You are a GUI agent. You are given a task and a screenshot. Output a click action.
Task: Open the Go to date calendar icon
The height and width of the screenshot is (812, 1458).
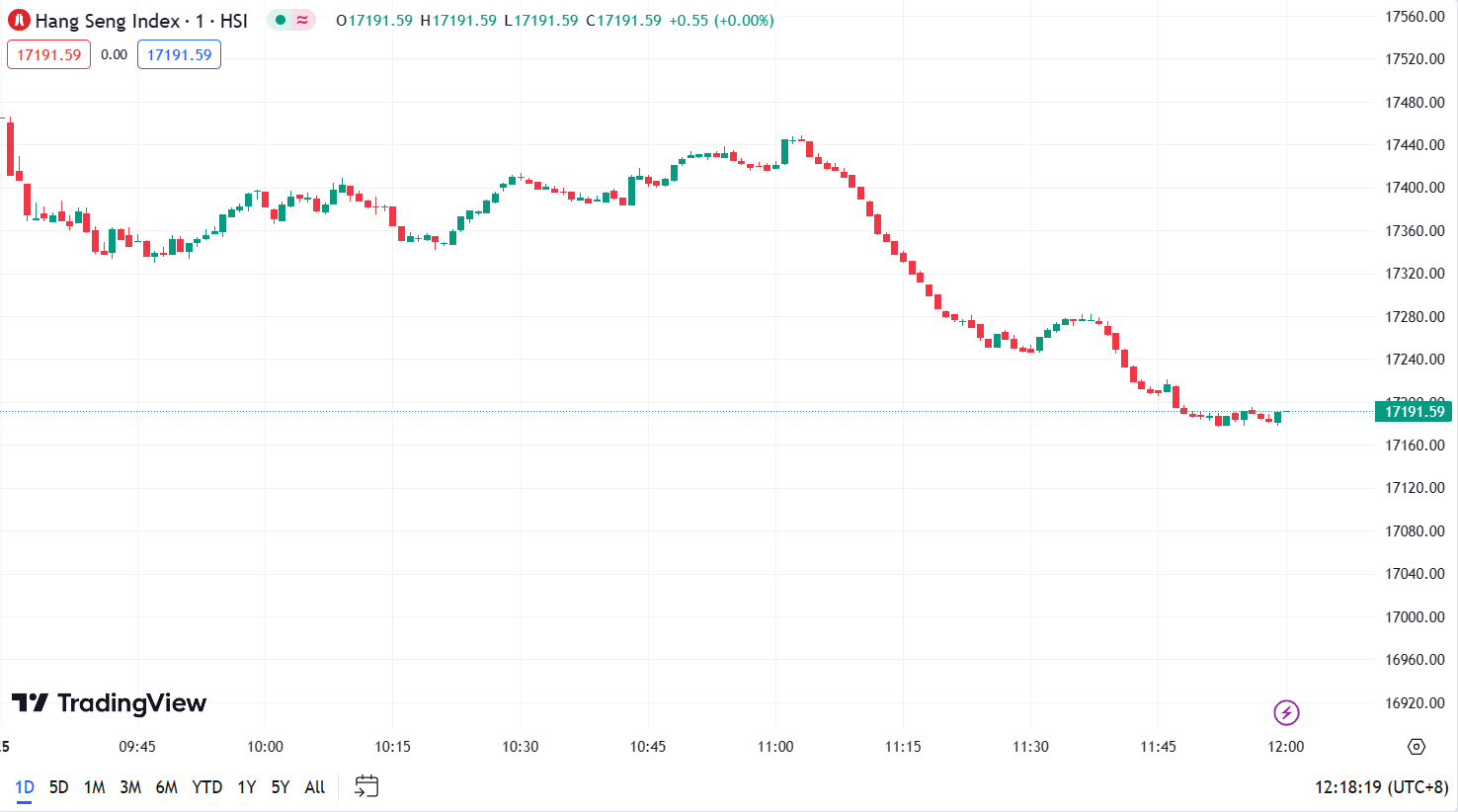point(366,787)
